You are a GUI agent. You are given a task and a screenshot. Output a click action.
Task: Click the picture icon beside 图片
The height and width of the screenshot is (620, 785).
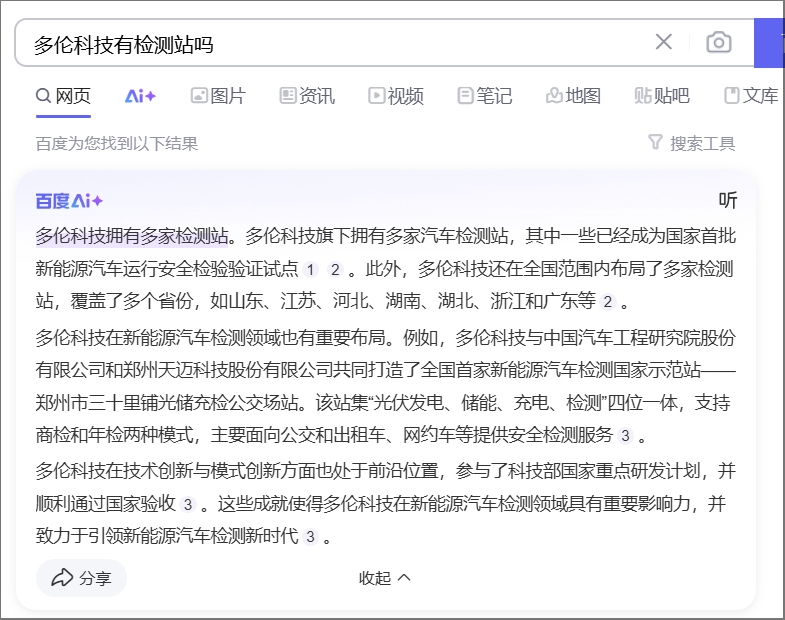tap(199, 96)
